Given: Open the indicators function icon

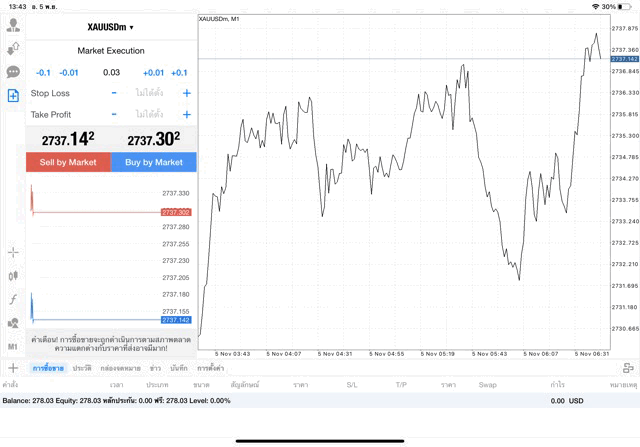Looking at the screenshot, I should pyautogui.click(x=13, y=299).
